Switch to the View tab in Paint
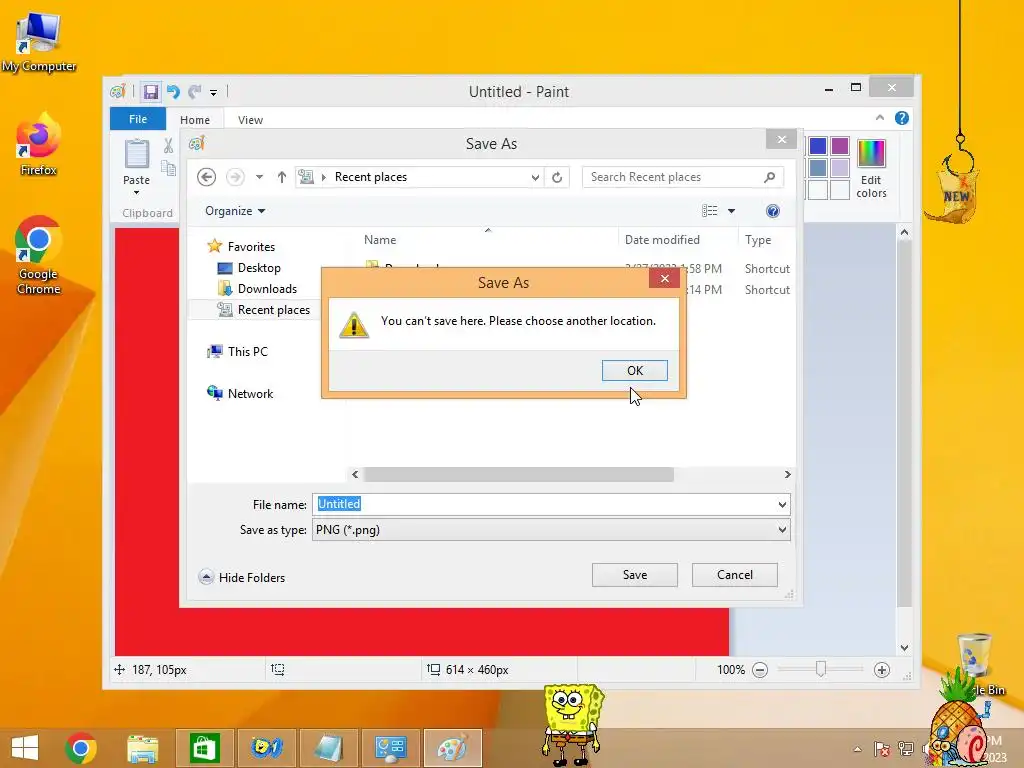Screen dimensions: 1024x768 tap(250, 120)
